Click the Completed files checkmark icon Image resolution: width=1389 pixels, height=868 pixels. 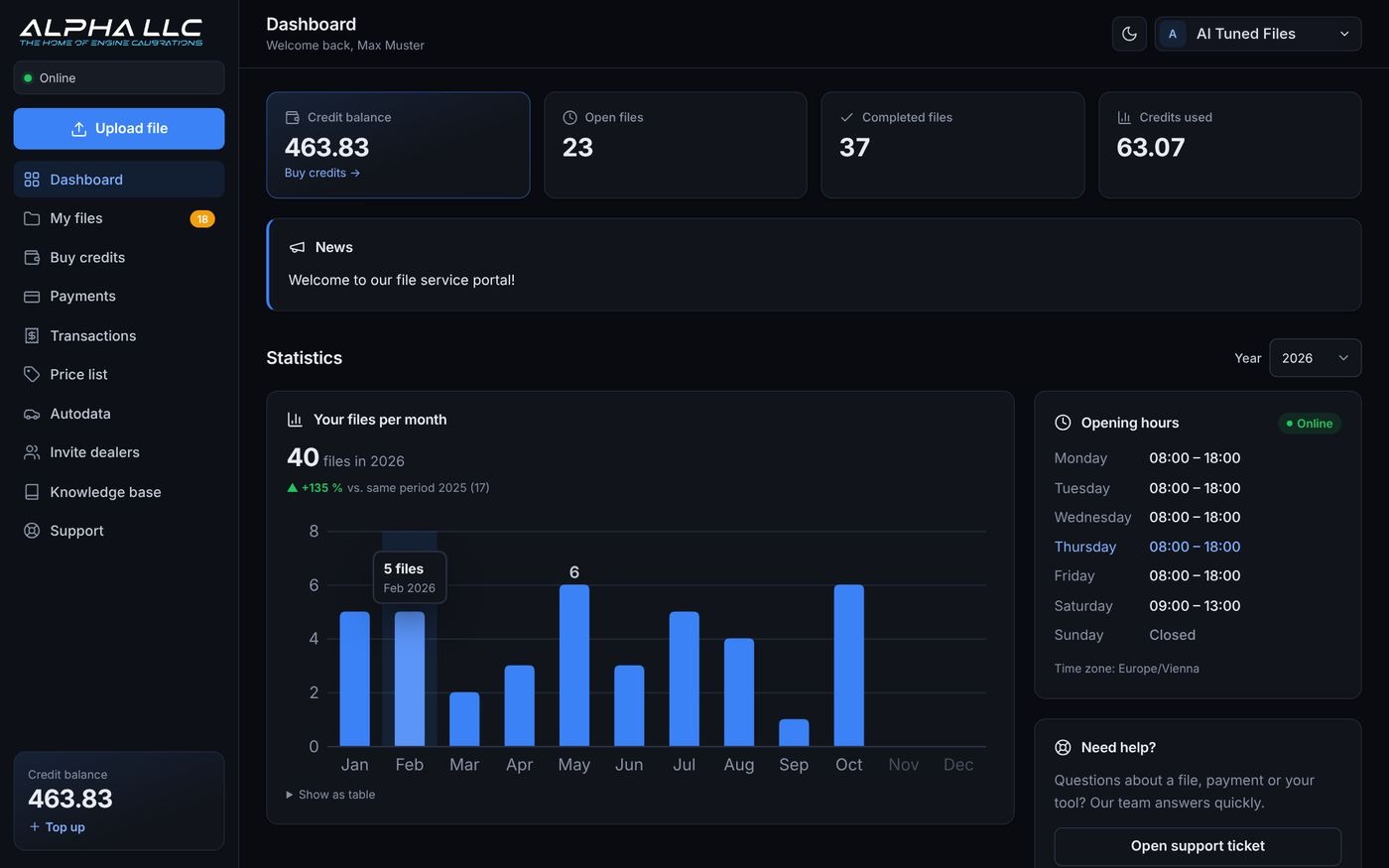(x=847, y=117)
